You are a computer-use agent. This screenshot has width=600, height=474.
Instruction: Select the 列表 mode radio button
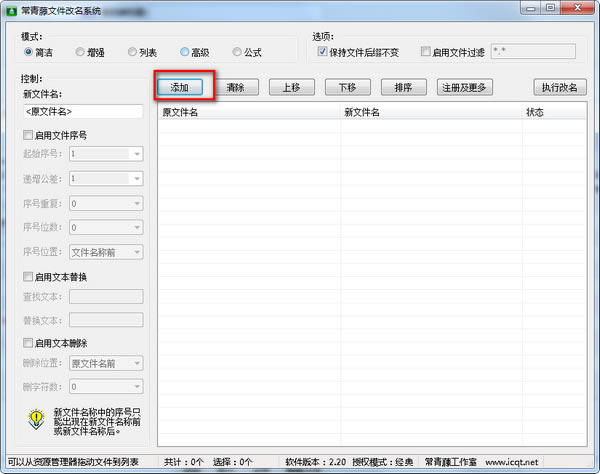click(132, 52)
